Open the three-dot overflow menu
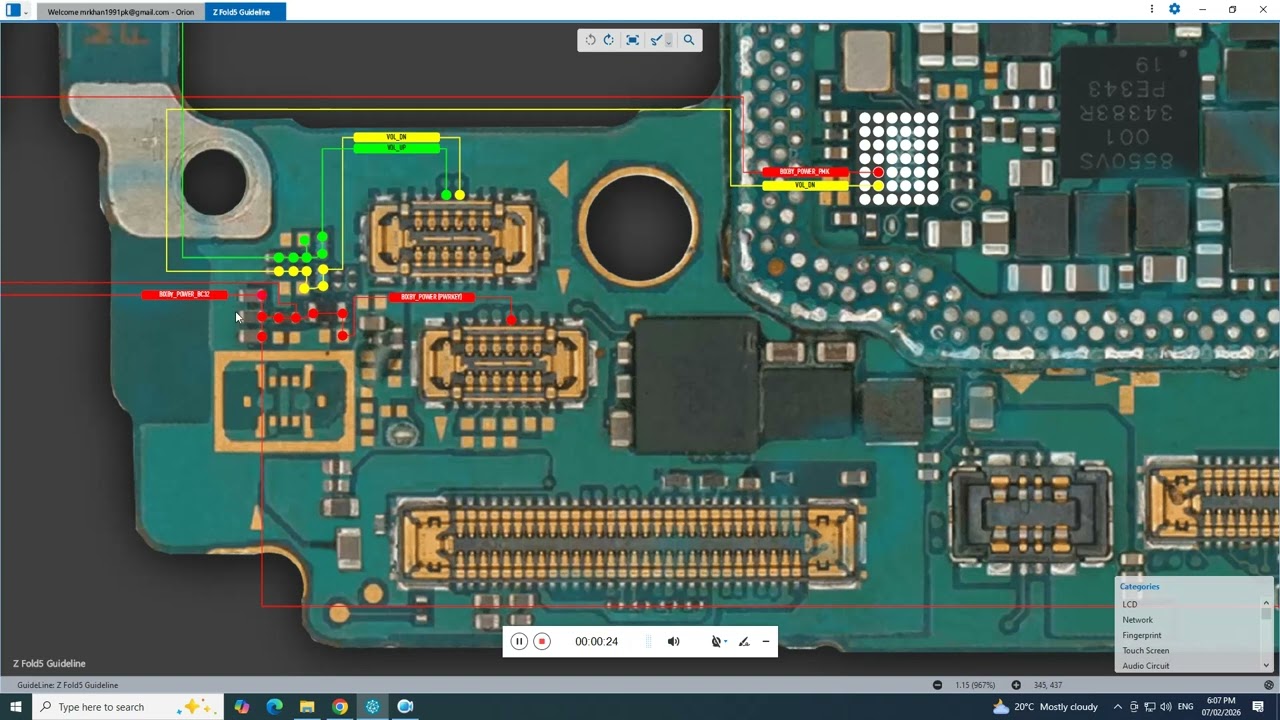 pyautogui.click(x=1151, y=8)
